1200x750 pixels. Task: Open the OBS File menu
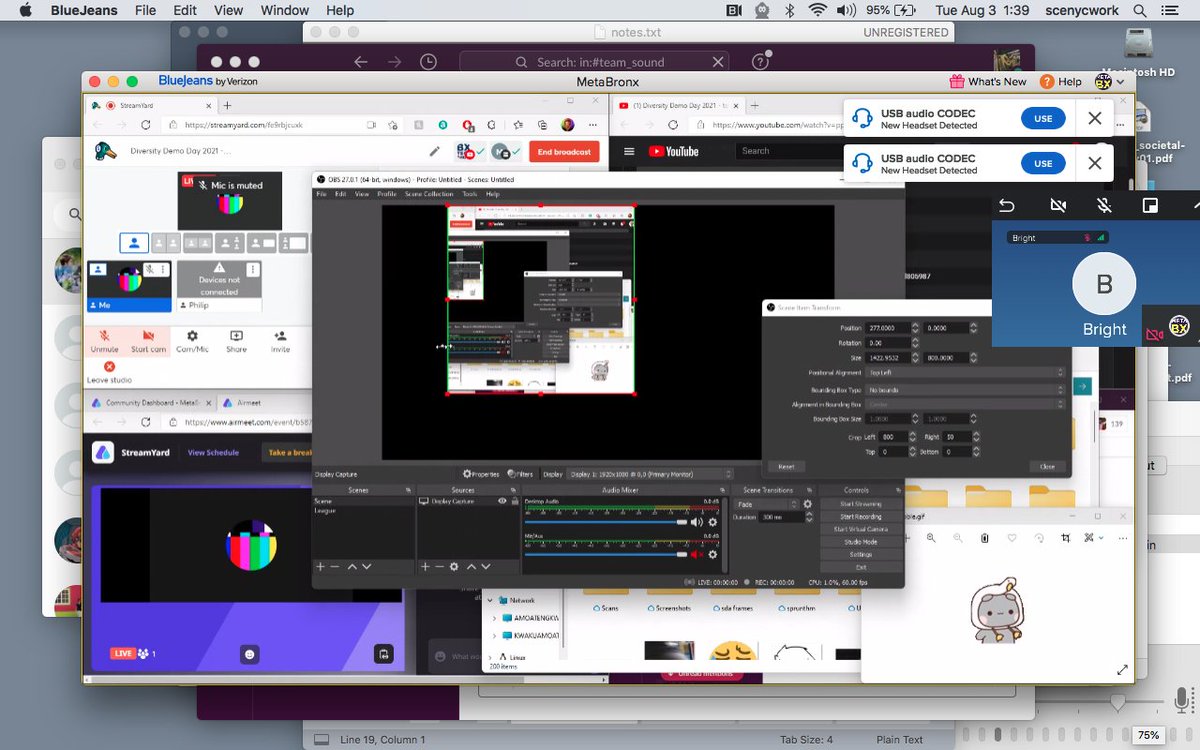(322, 194)
